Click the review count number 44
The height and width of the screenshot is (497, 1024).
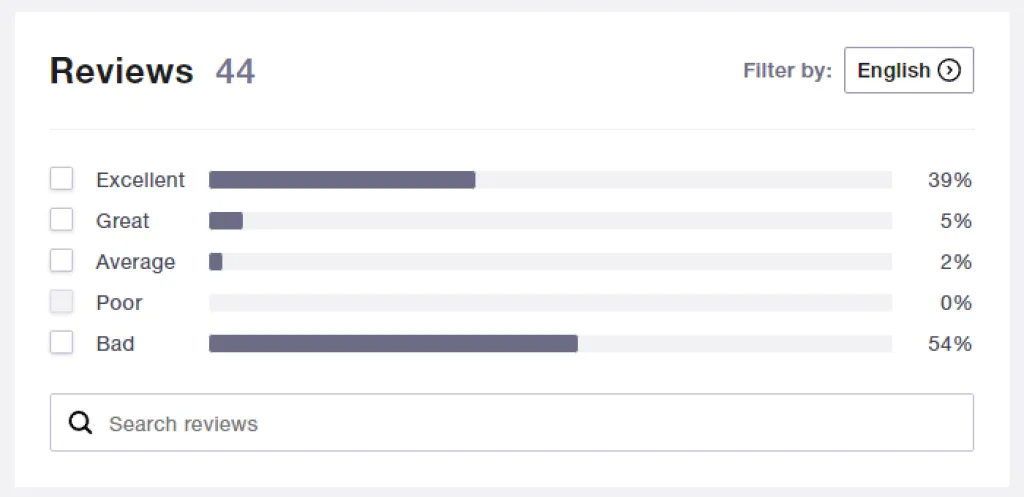[x=235, y=72]
